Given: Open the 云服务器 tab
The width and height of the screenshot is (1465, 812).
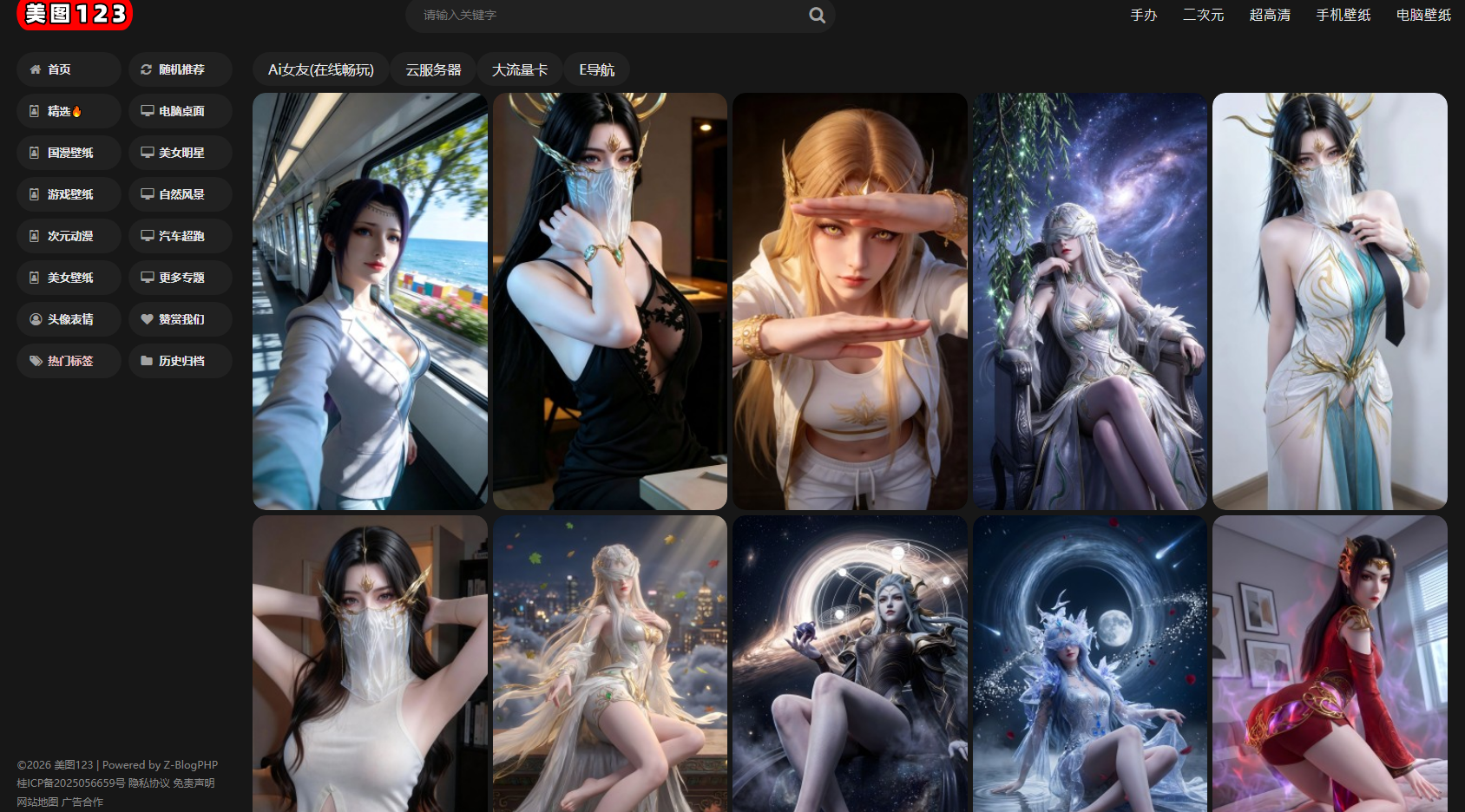Looking at the screenshot, I should [433, 69].
